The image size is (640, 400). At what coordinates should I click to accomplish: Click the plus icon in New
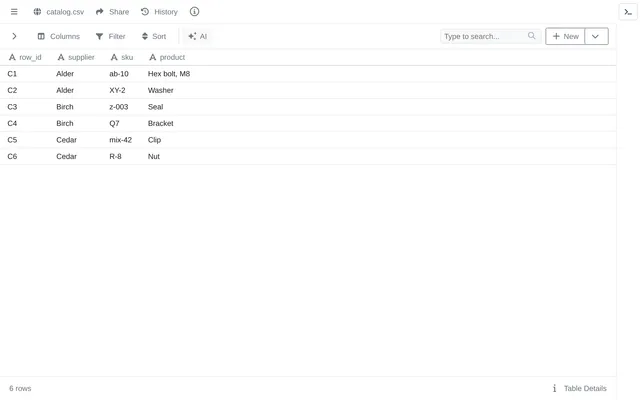point(556,36)
